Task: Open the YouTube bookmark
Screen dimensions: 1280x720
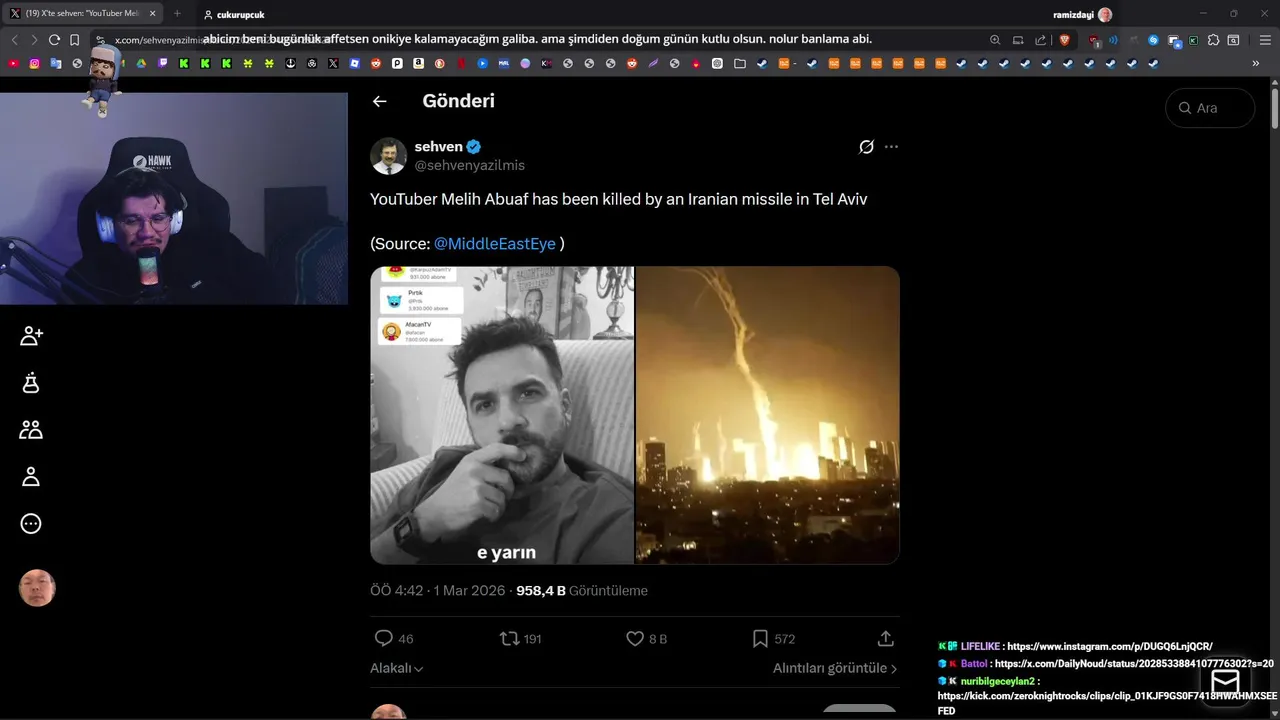Action: pyautogui.click(x=13, y=63)
